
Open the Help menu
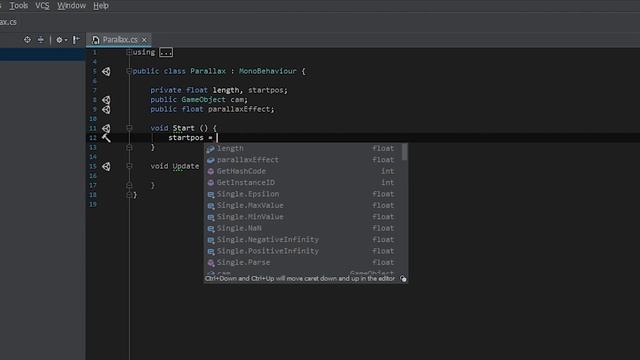point(101,6)
